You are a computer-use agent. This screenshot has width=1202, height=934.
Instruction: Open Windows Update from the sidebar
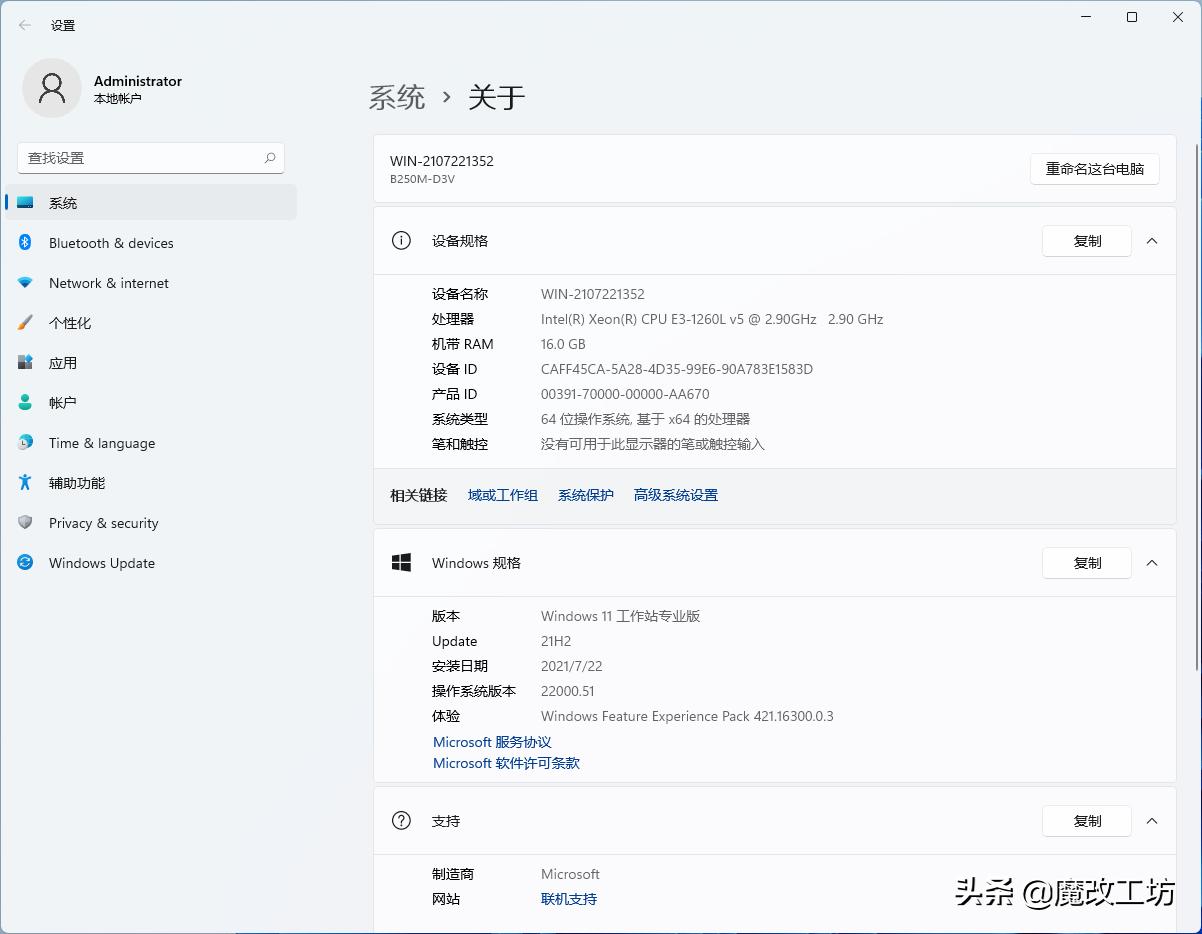[101, 563]
